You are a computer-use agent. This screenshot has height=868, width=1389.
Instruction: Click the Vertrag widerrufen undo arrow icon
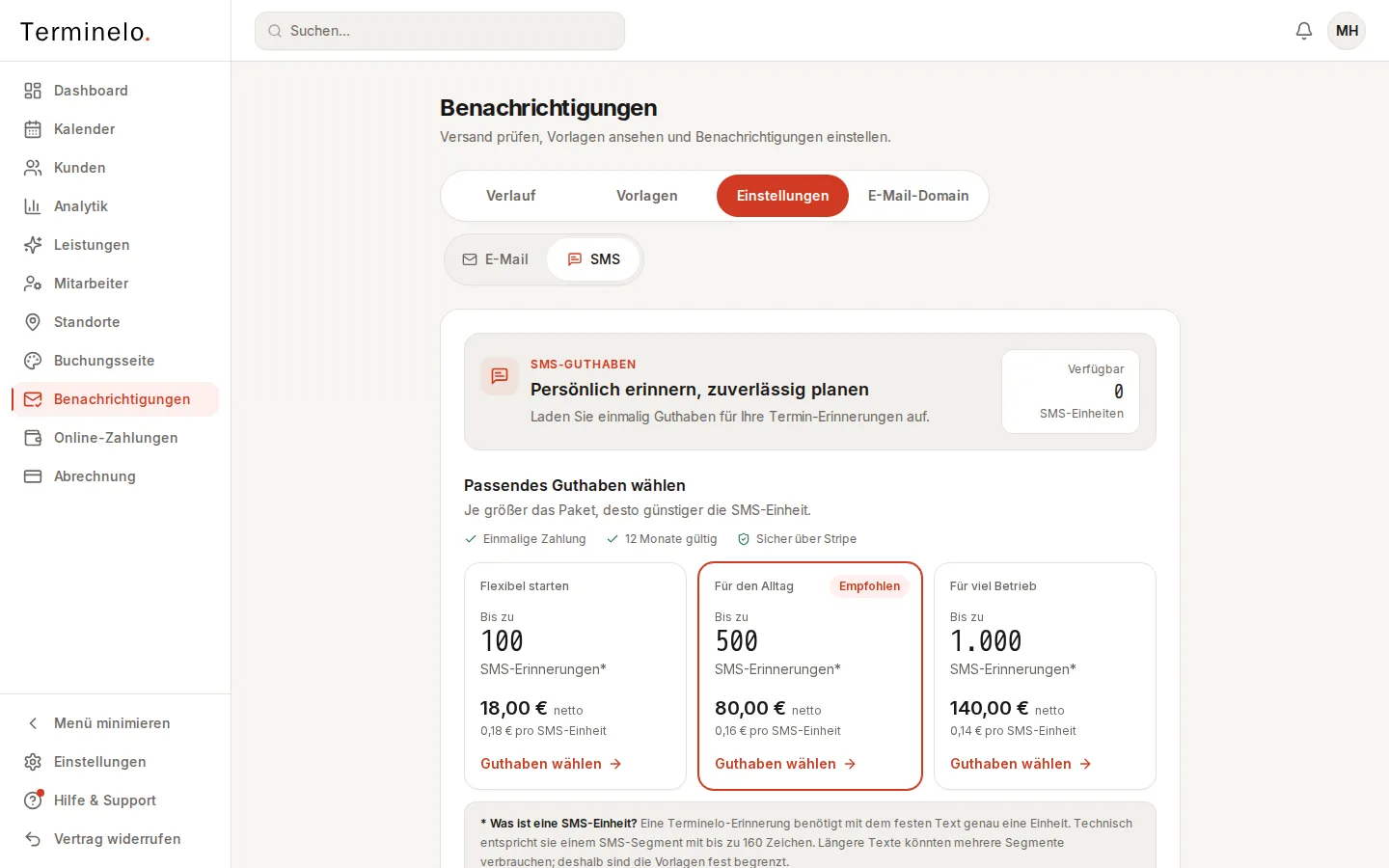(33, 839)
